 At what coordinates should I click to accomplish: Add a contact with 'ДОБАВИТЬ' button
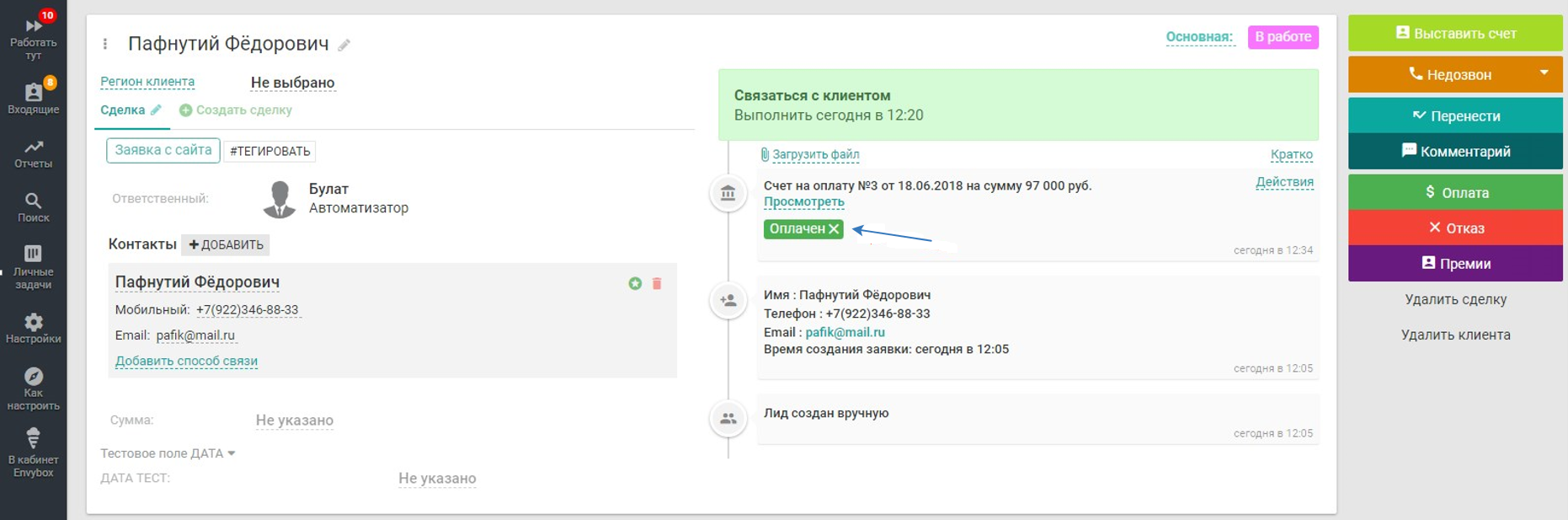[x=226, y=244]
